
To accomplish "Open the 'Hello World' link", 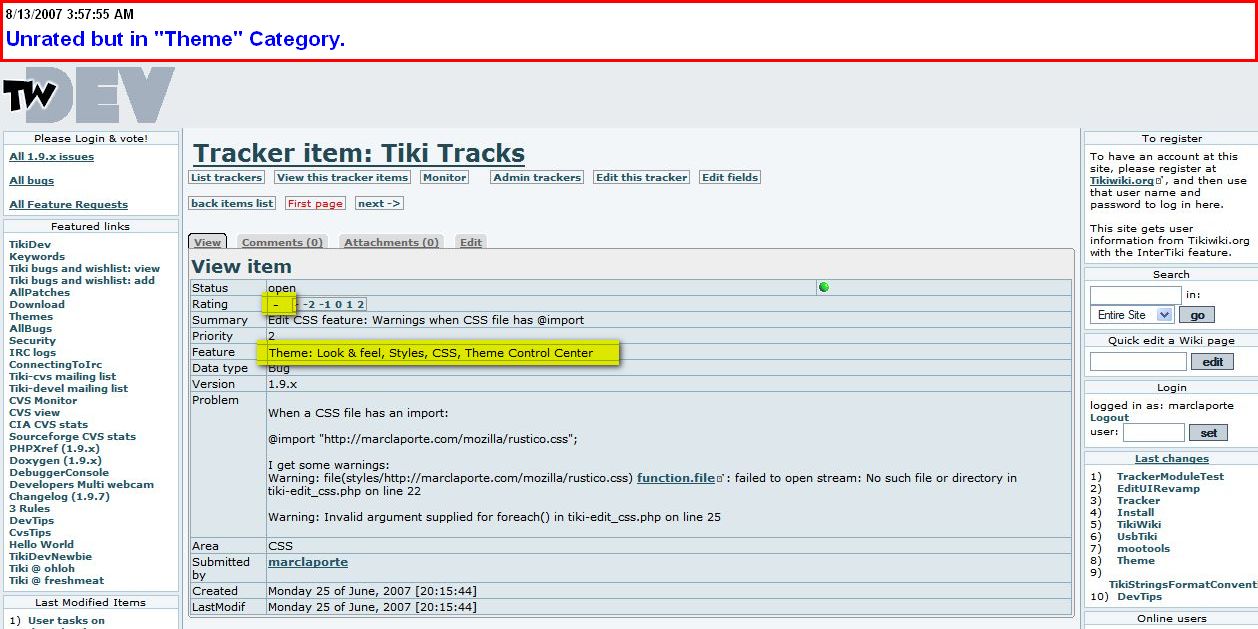I will point(42,545).
